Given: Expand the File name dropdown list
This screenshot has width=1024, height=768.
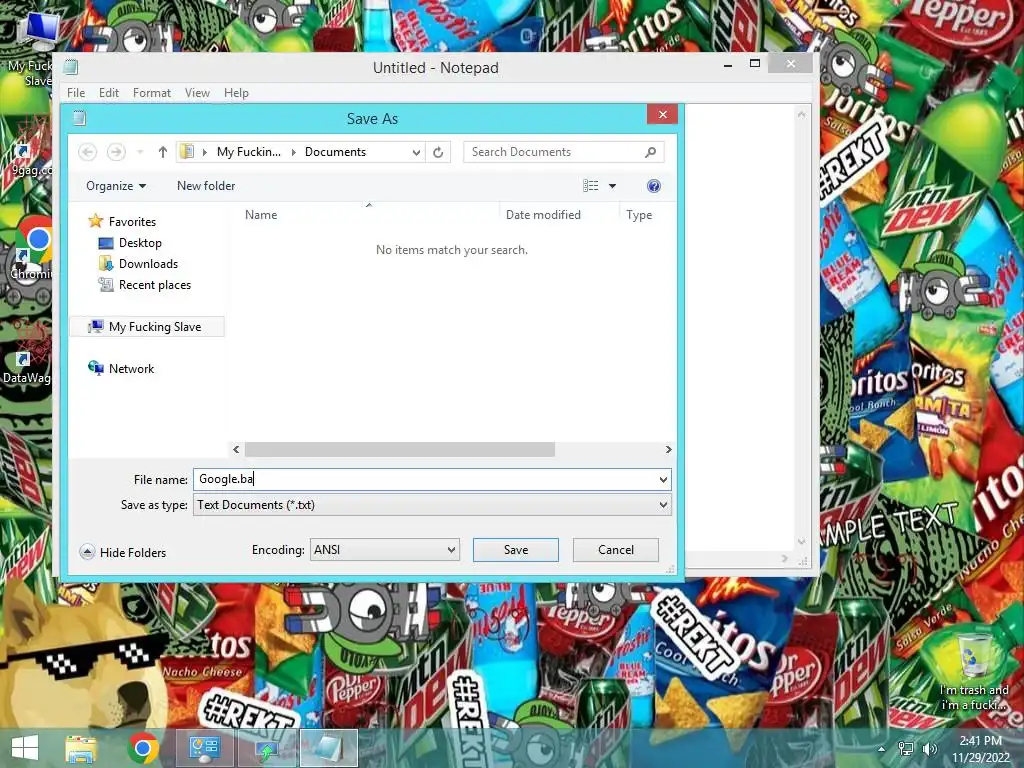Looking at the screenshot, I should (x=663, y=479).
